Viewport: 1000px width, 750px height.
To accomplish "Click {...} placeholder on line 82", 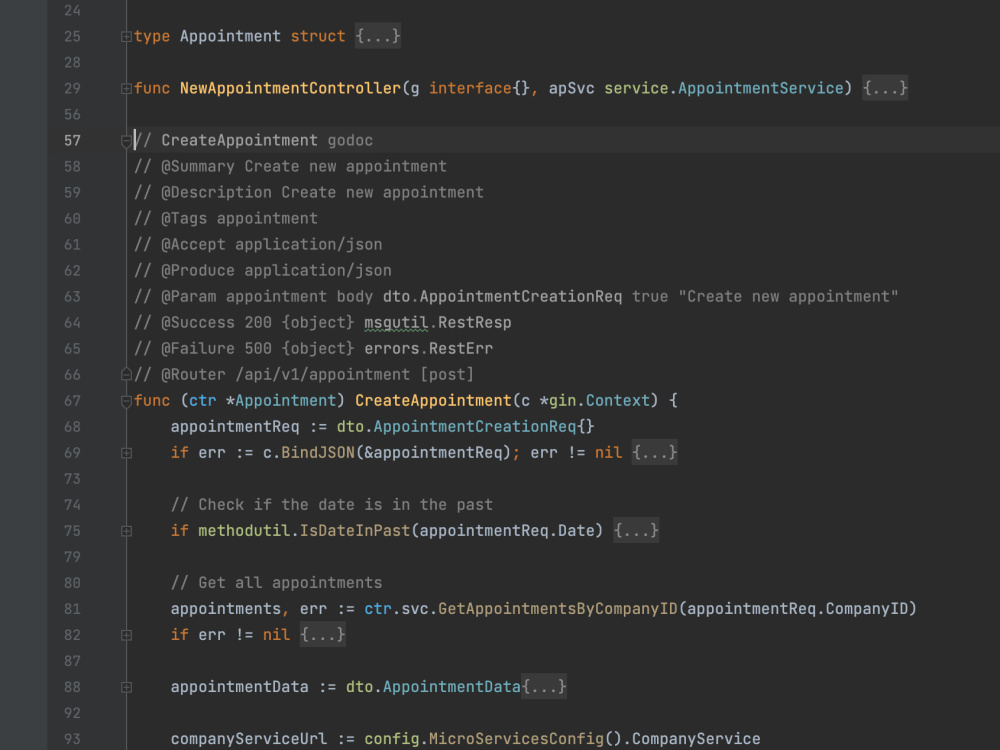I will click(x=323, y=635).
